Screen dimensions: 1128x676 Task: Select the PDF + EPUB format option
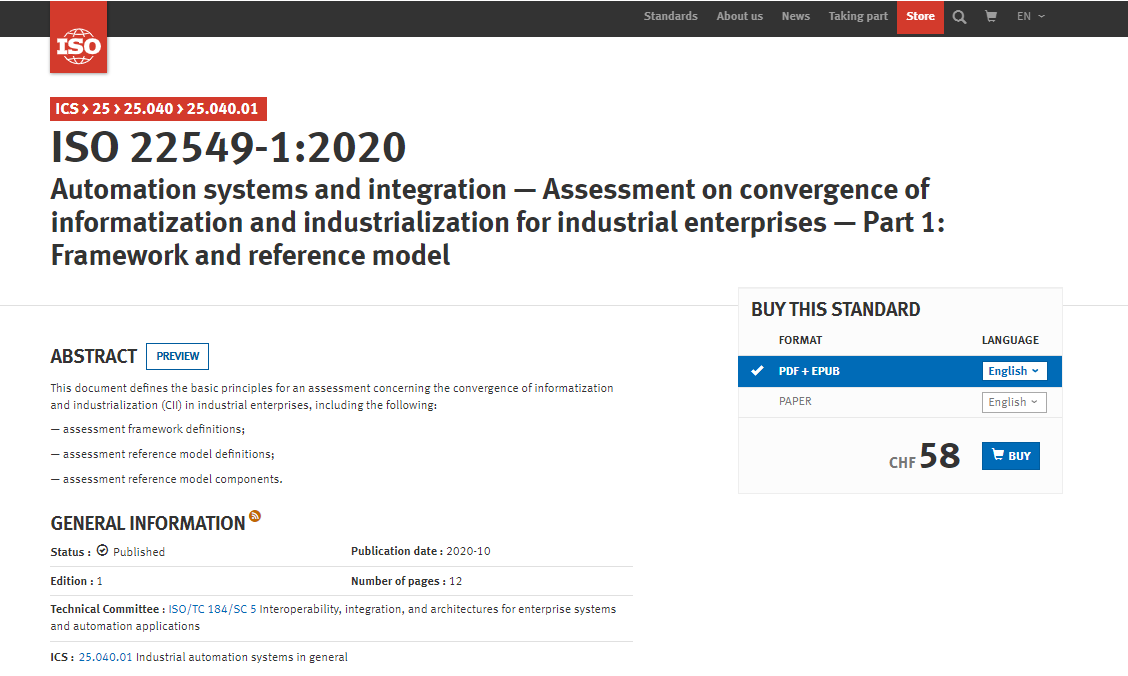point(809,371)
